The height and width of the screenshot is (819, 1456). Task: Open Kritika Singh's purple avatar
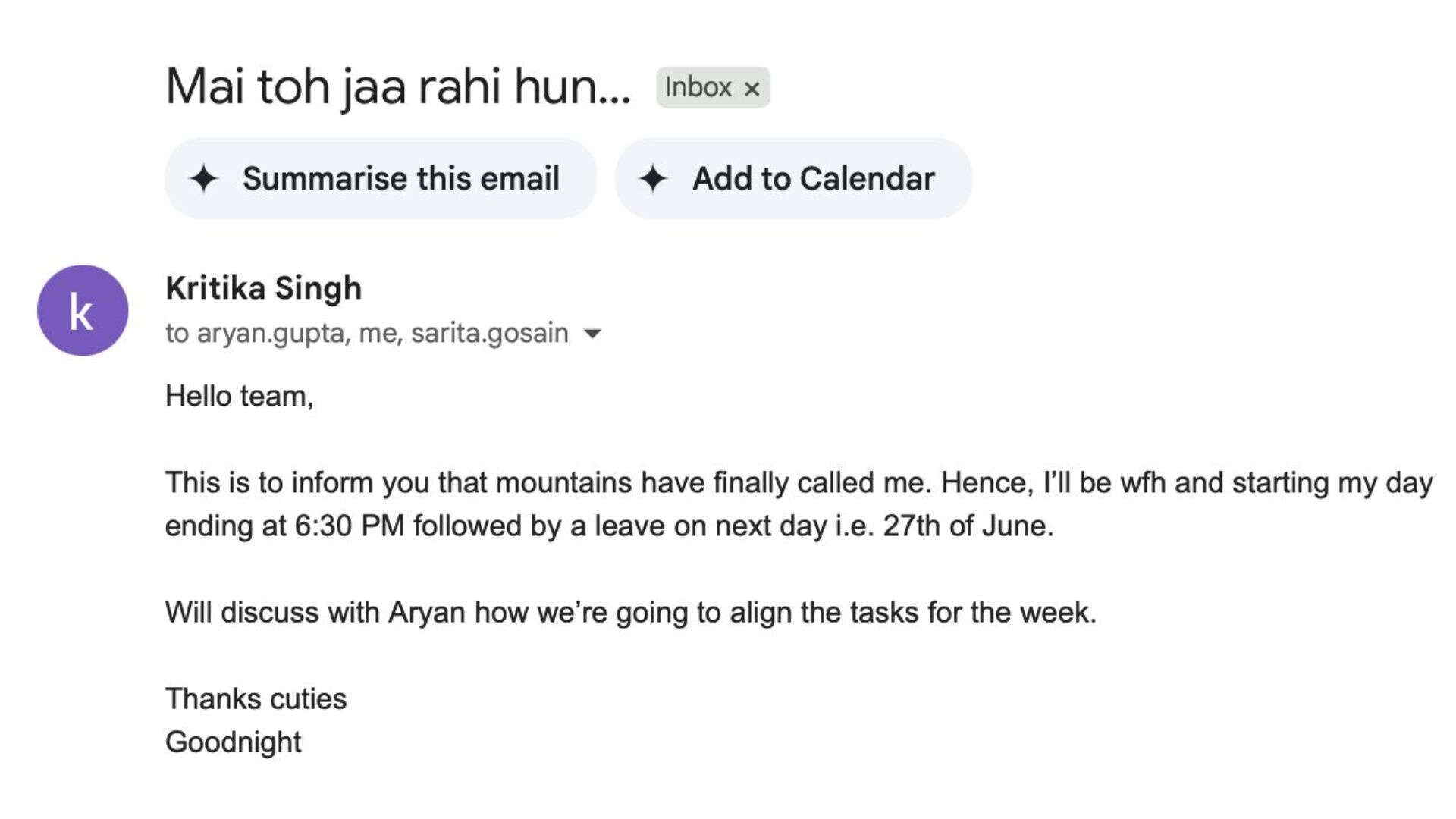tap(83, 310)
